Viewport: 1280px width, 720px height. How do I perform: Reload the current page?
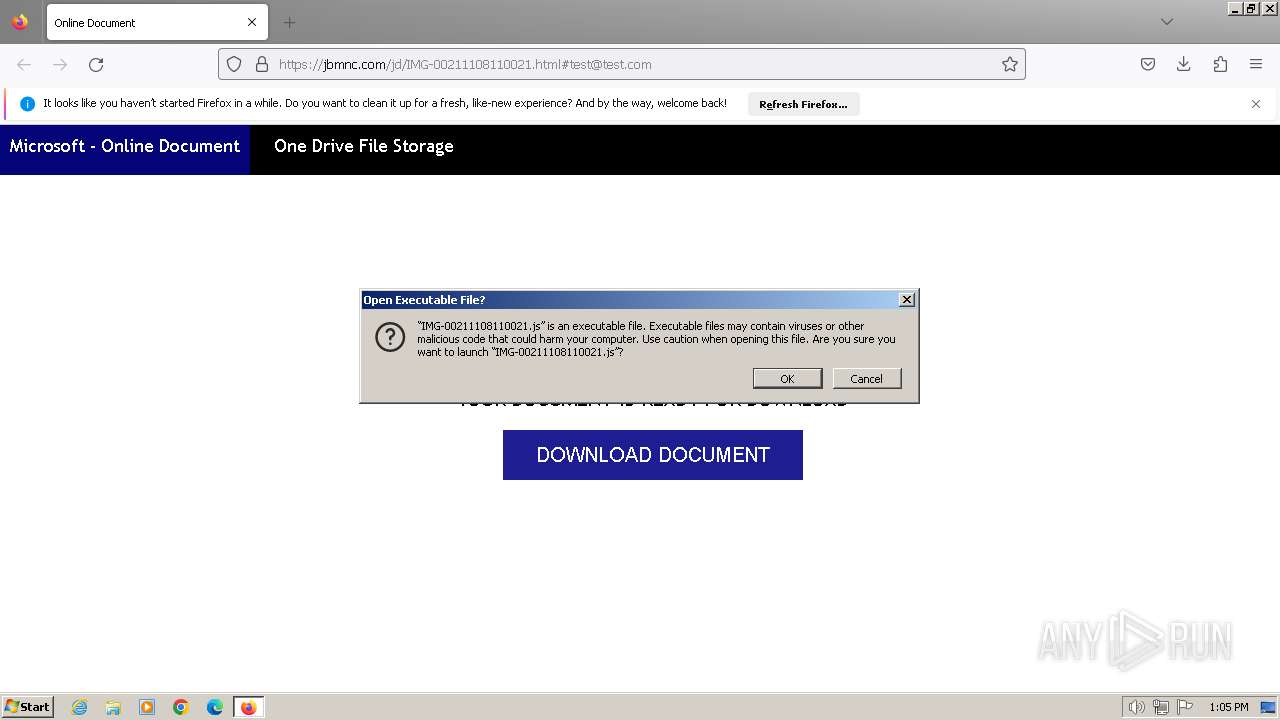click(x=96, y=64)
